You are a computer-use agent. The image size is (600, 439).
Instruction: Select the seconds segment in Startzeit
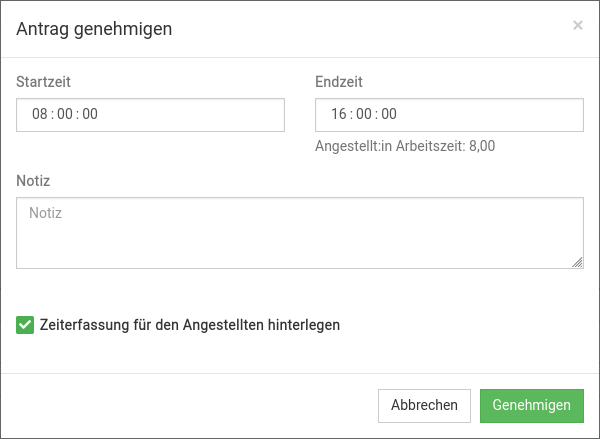(90, 114)
